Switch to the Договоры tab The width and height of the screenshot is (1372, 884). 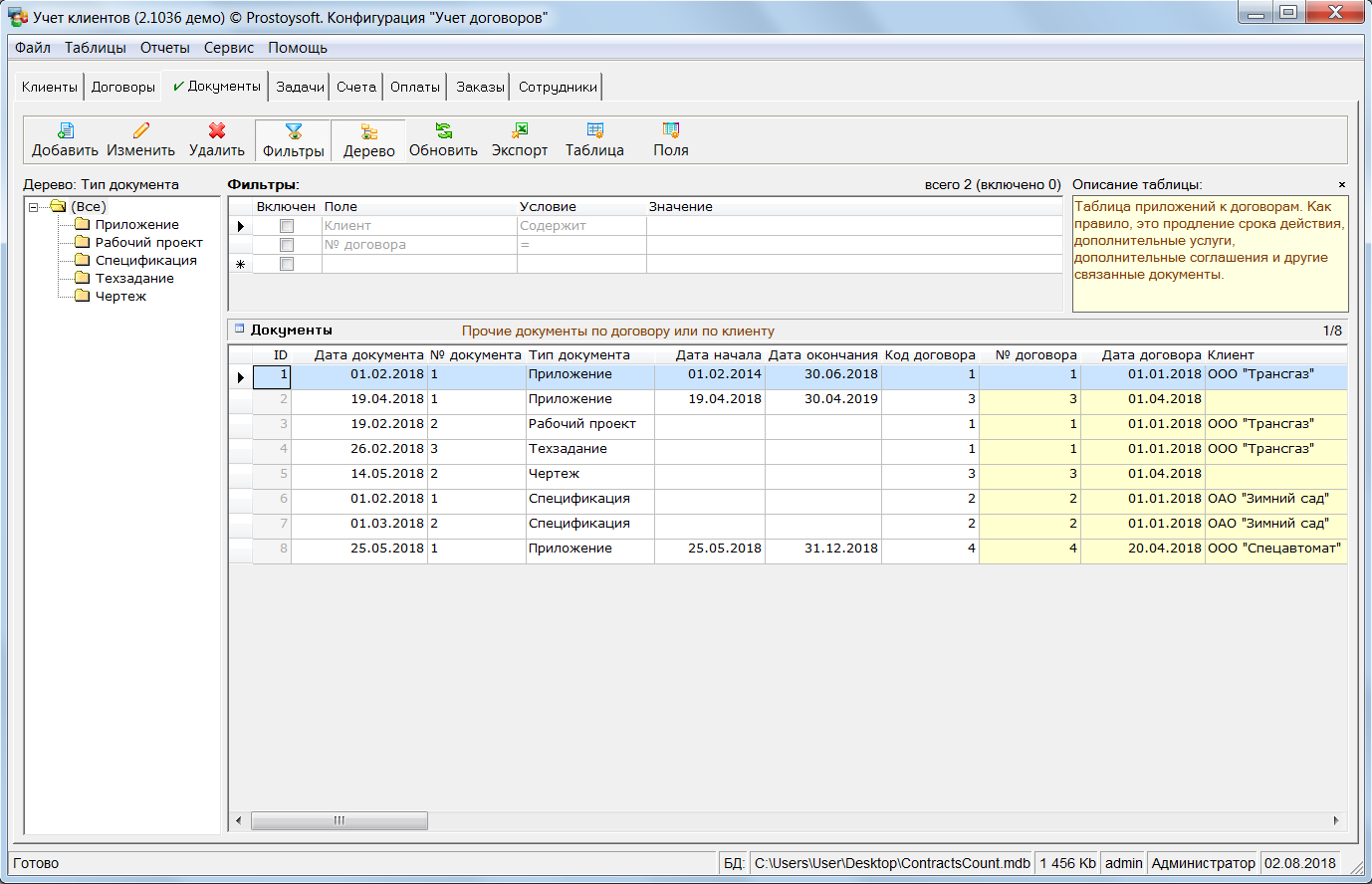coord(123,88)
